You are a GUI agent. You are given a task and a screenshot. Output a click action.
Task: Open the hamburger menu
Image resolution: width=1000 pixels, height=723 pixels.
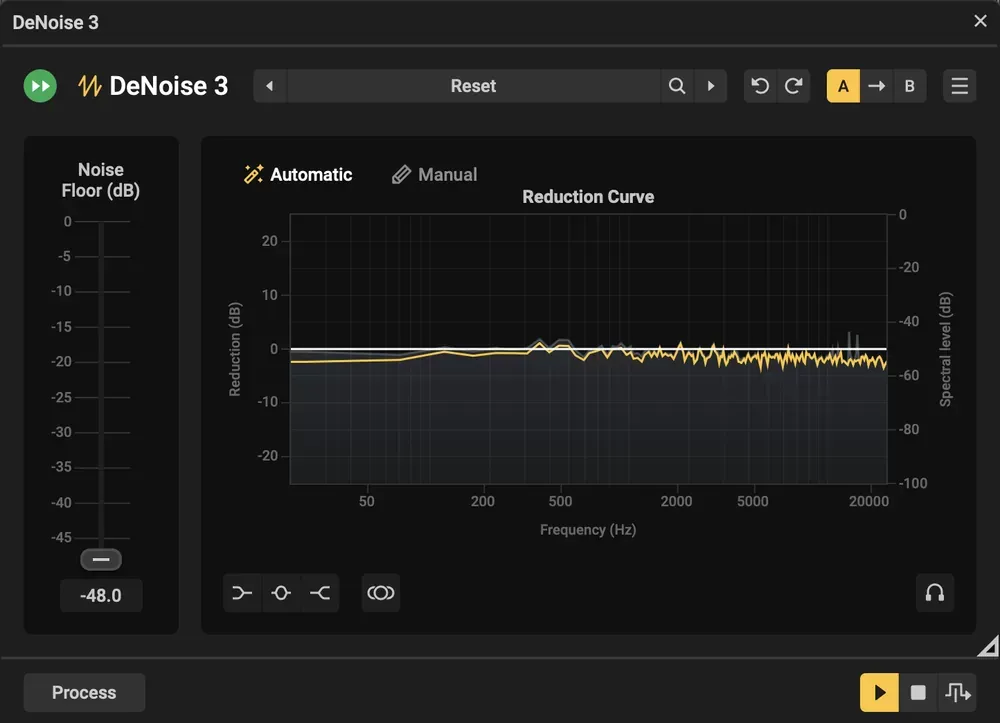(x=960, y=86)
